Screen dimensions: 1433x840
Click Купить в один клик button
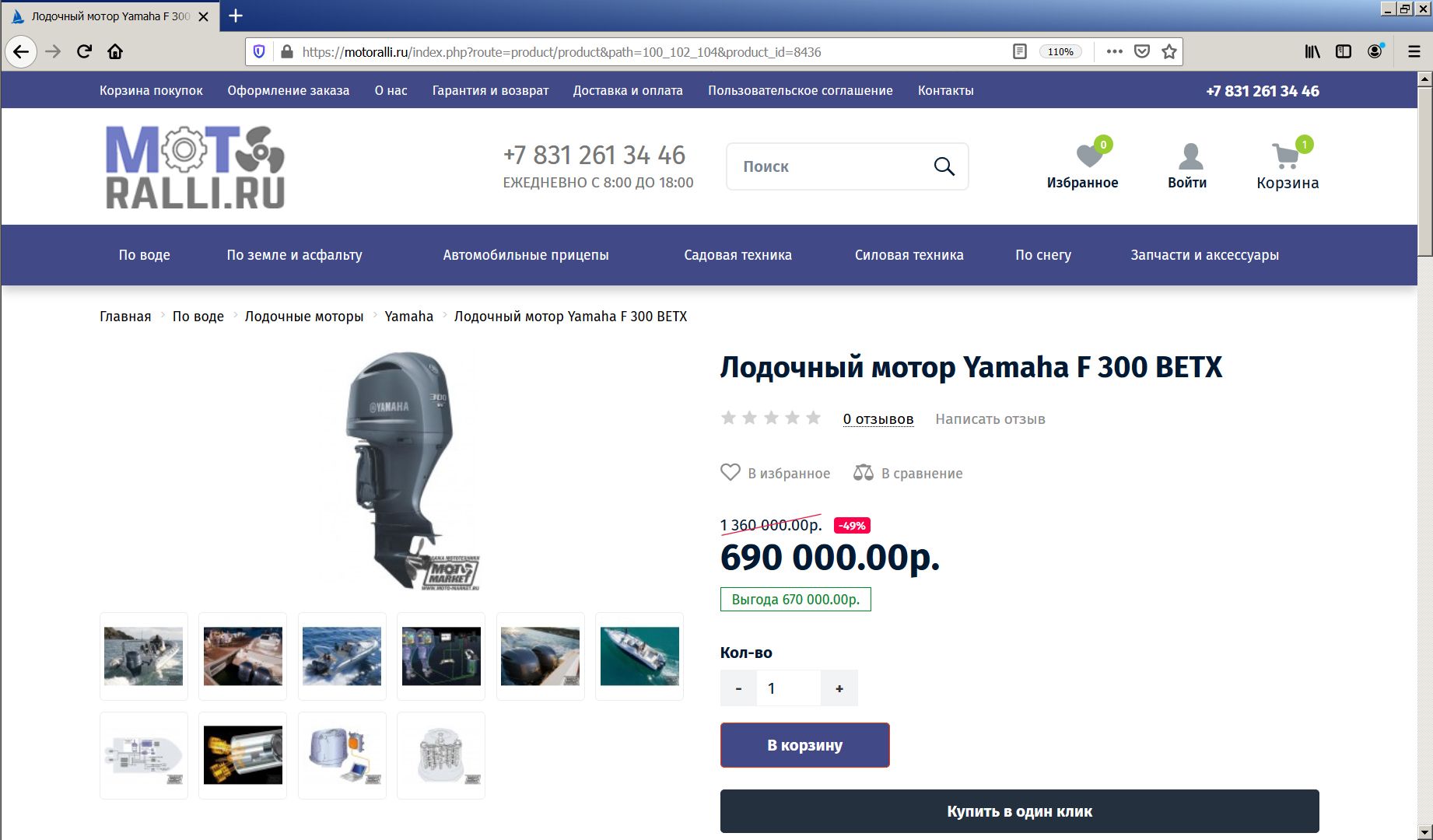pyautogui.click(x=1020, y=811)
